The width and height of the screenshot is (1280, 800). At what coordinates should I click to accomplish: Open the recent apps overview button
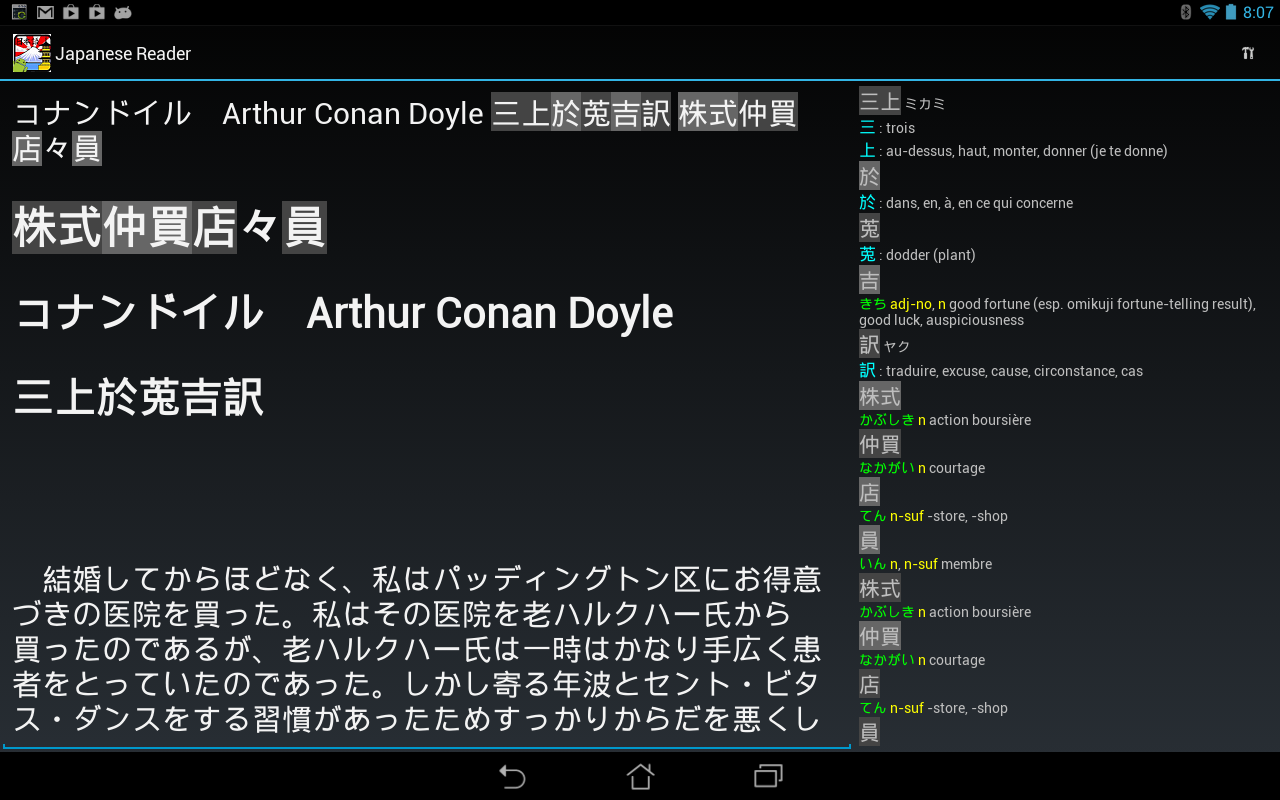[x=768, y=776]
